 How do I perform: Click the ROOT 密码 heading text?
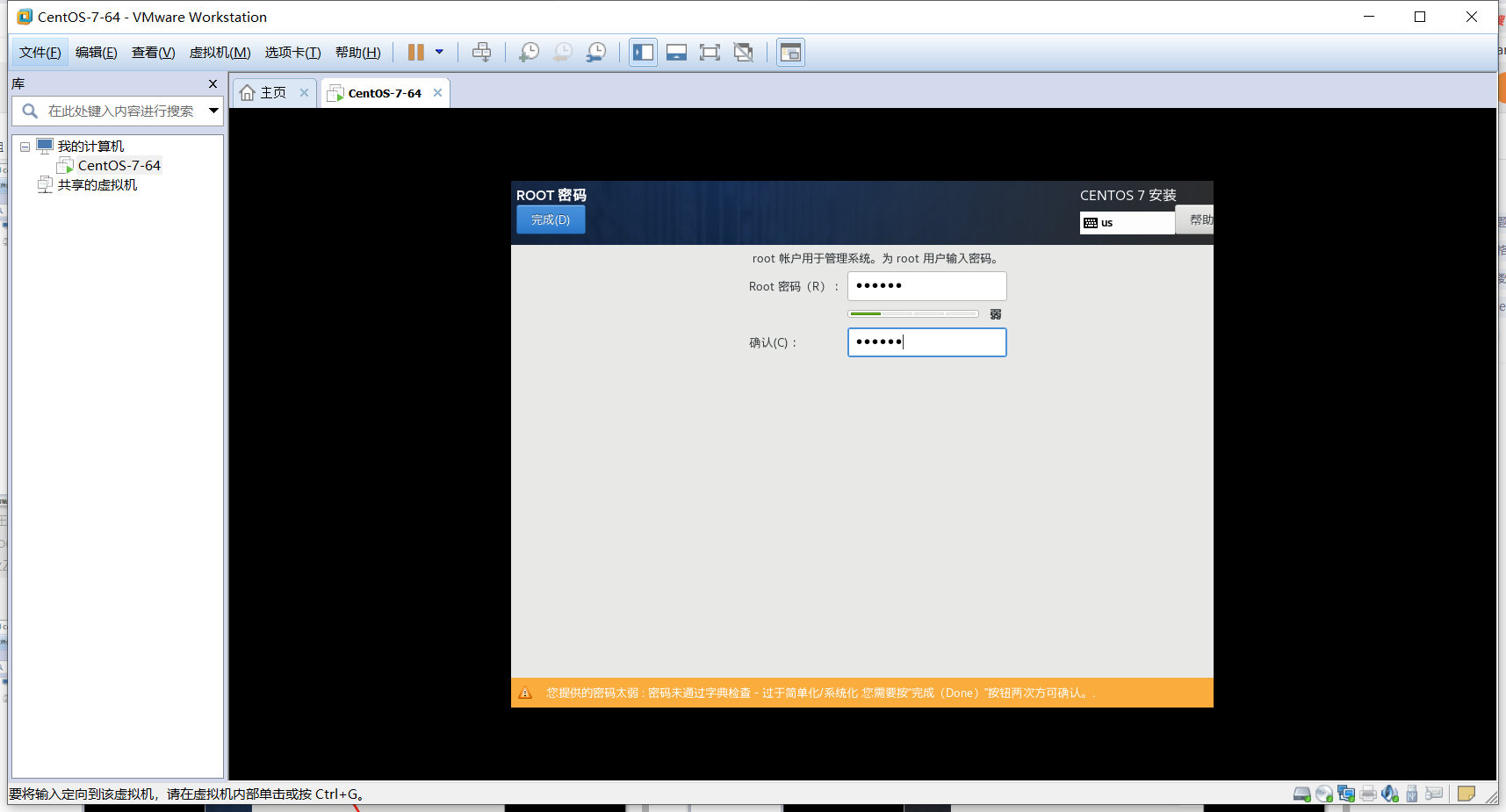pyautogui.click(x=551, y=195)
